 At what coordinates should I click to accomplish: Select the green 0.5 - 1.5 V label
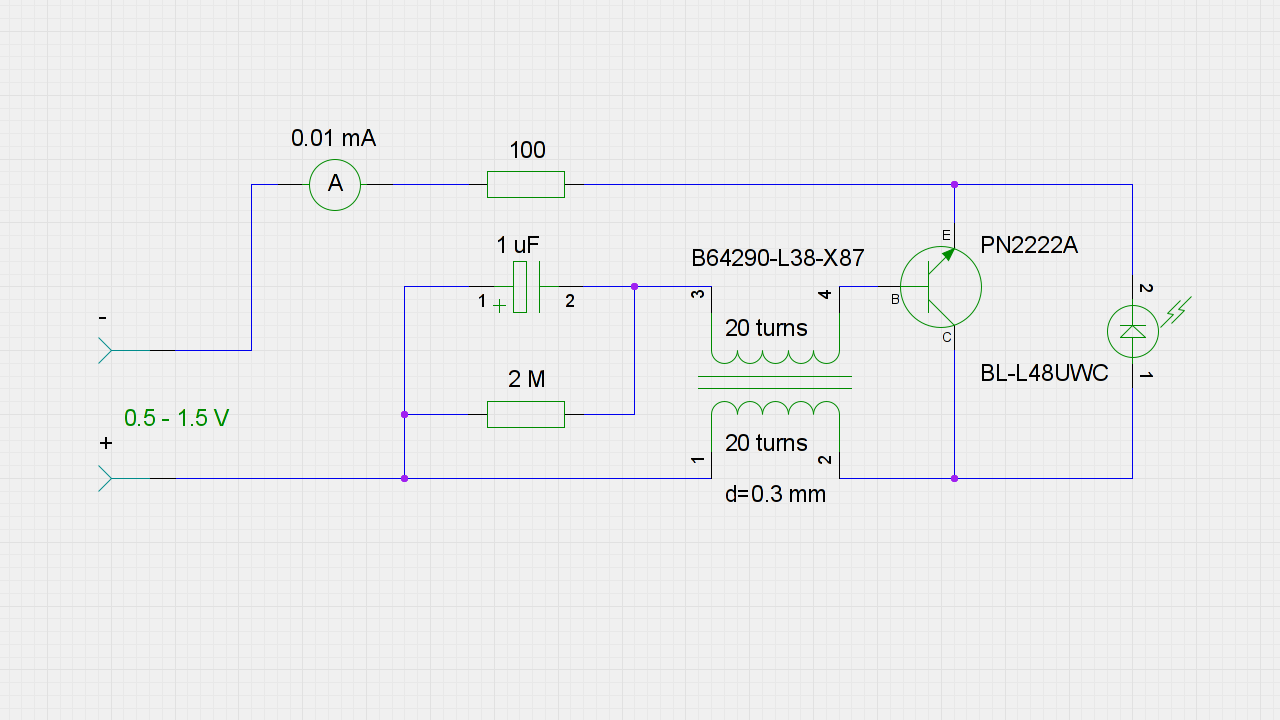[x=177, y=418]
